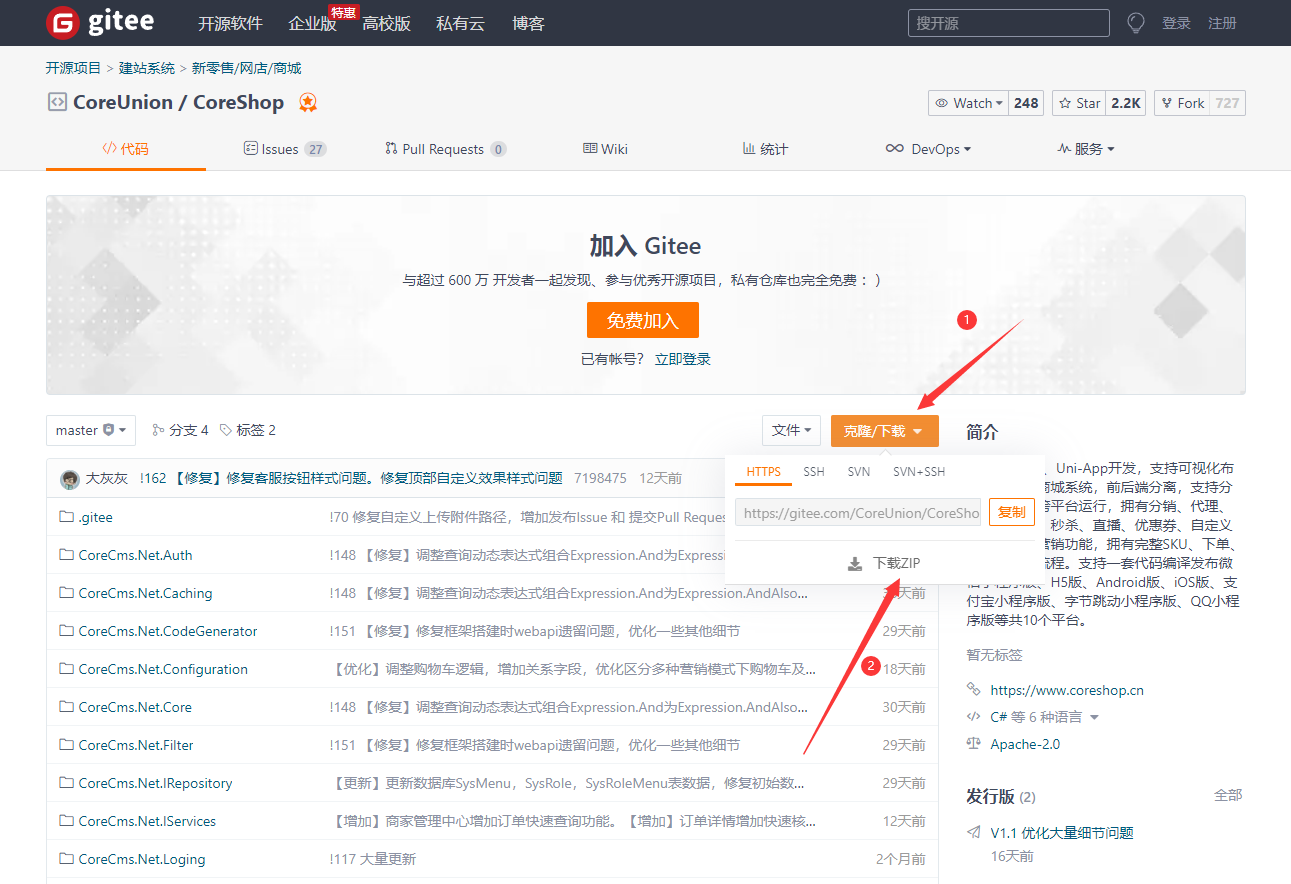This screenshot has height=884, width=1291.
Task: Open the 文件 dropdown
Action: click(791, 430)
